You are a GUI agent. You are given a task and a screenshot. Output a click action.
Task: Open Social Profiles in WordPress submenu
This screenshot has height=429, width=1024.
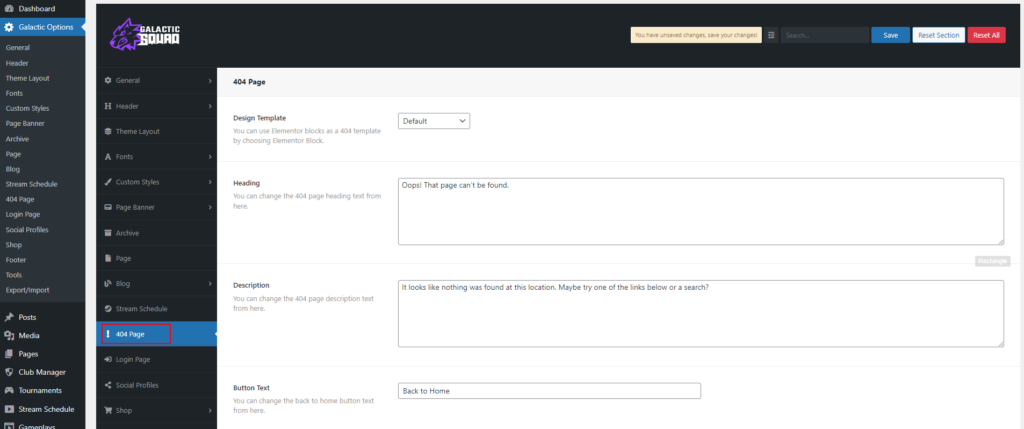[27, 230]
